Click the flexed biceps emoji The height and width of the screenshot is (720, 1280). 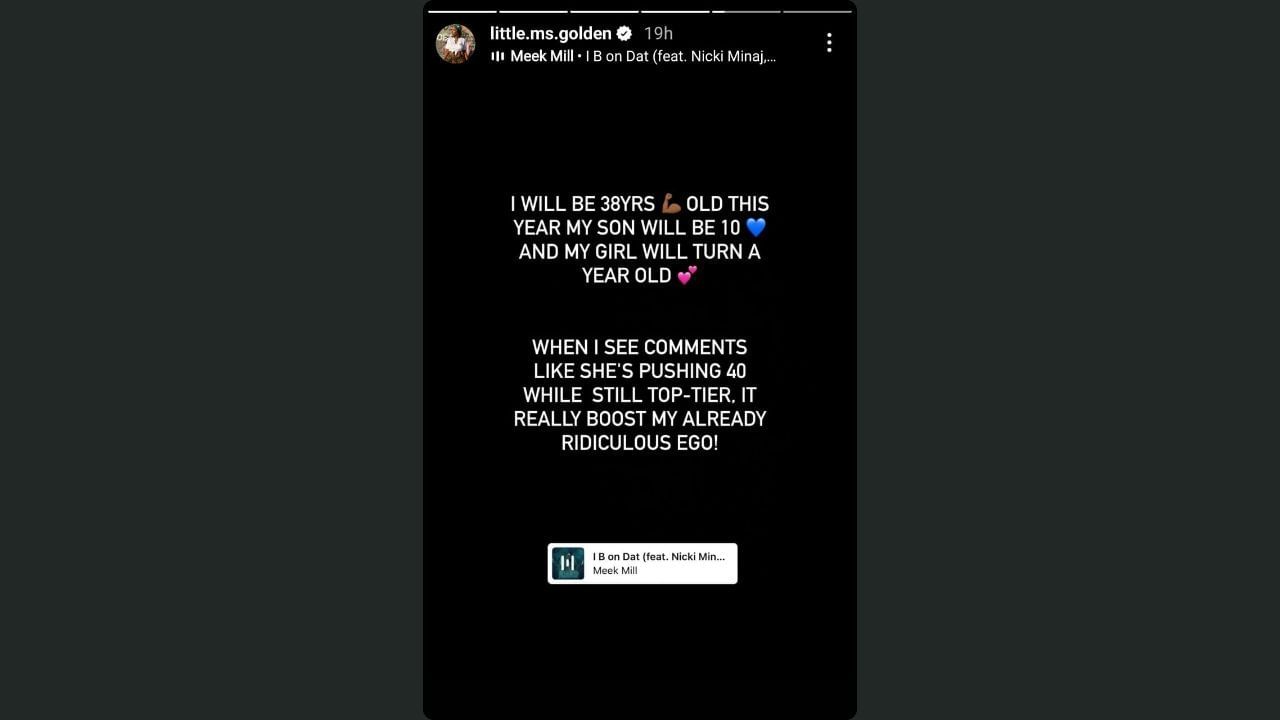671,204
